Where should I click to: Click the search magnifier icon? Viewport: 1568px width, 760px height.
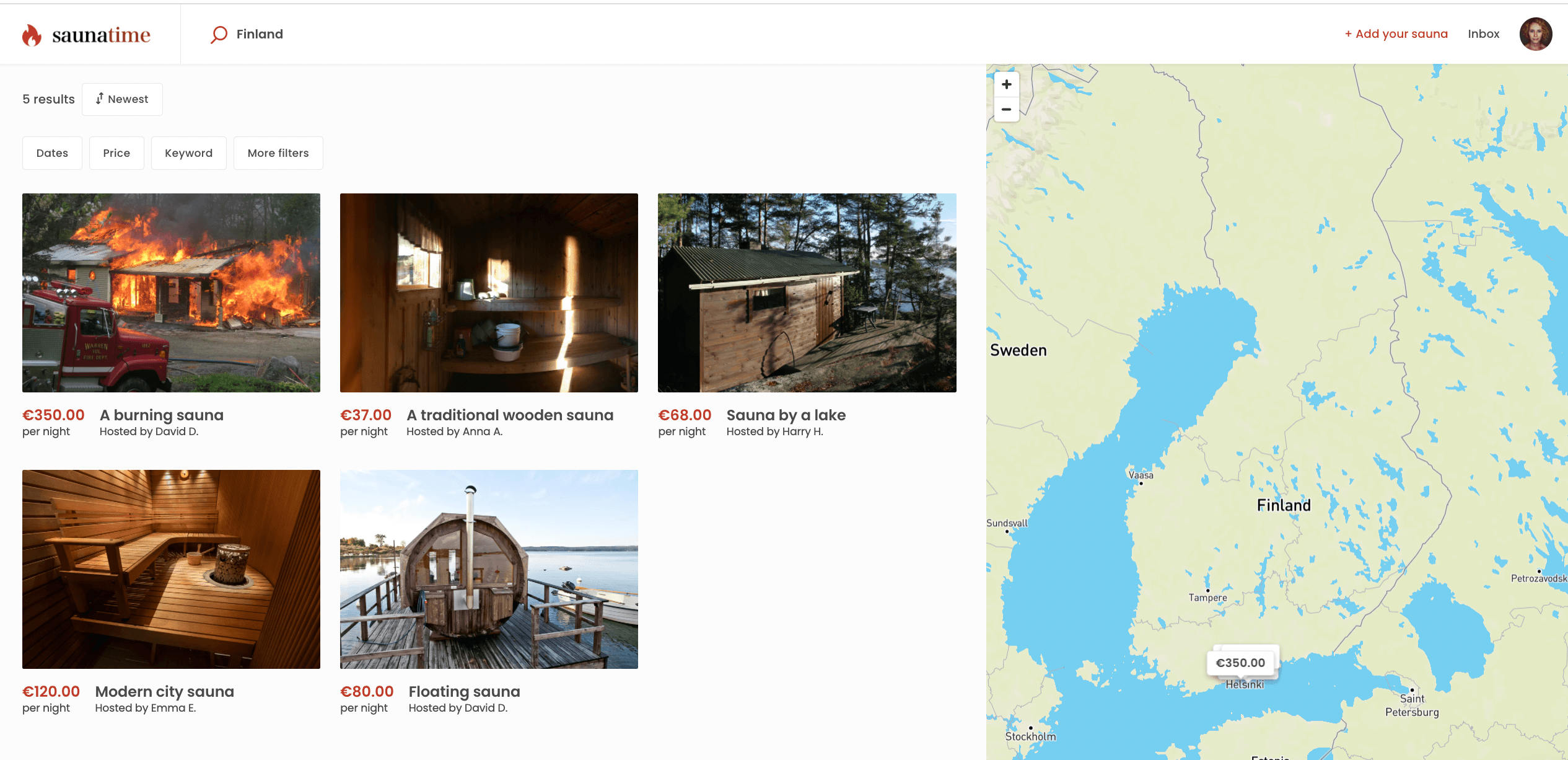(x=219, y=34)
